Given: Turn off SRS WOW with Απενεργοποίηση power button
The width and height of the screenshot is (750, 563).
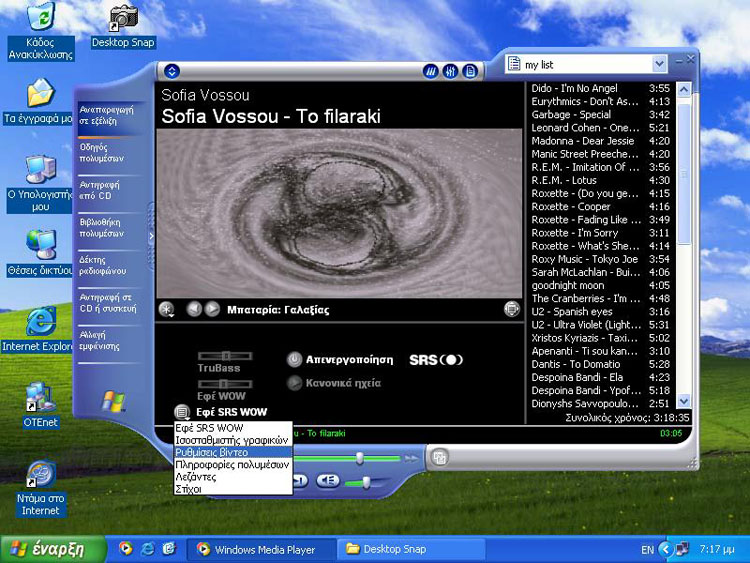Looking at the screenshot, I should (x=294, y=360).
